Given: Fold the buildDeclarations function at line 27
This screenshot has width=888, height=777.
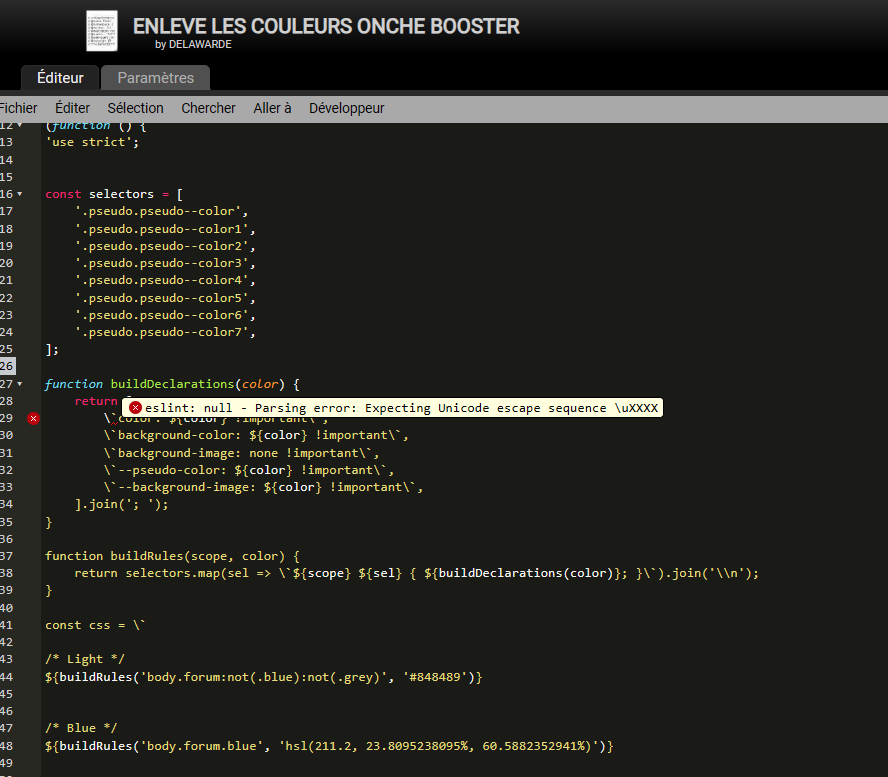Looking at the screenshot, I should click(x=19, y=384).
